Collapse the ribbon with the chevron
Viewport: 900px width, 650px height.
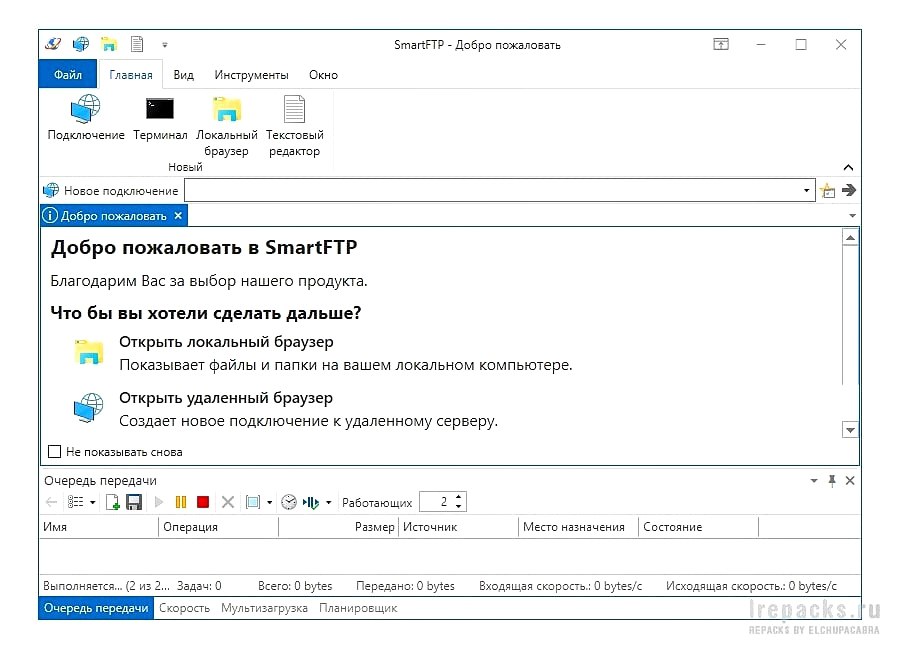(848, 167)
